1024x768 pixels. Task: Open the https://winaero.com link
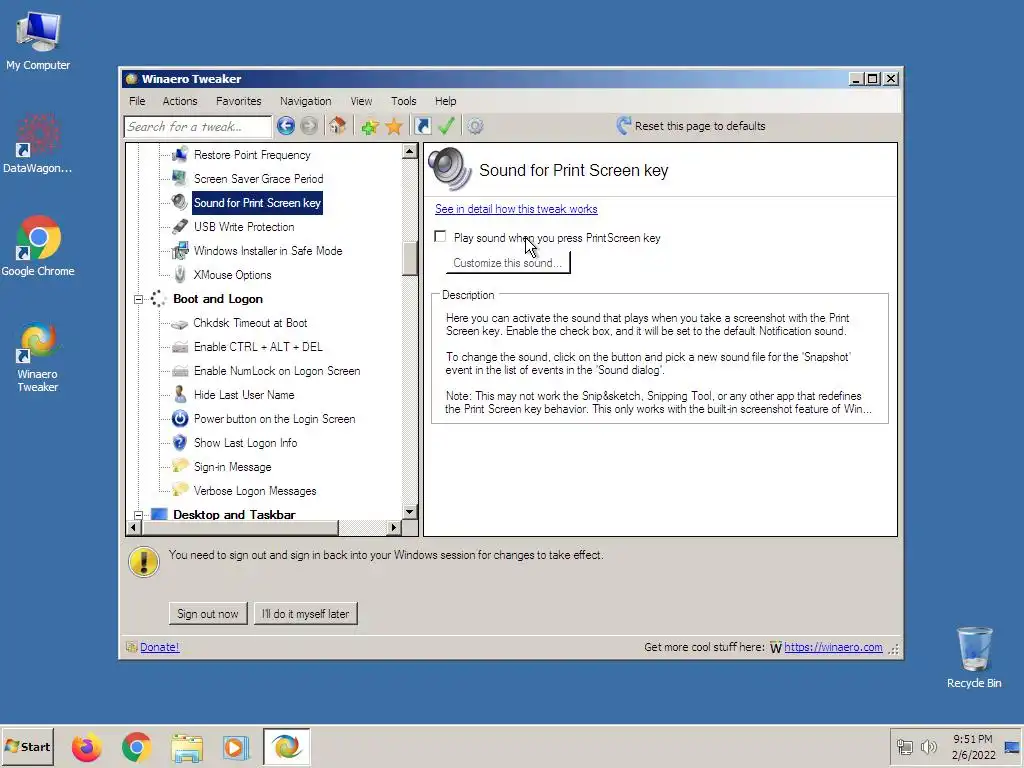(833, 647)
